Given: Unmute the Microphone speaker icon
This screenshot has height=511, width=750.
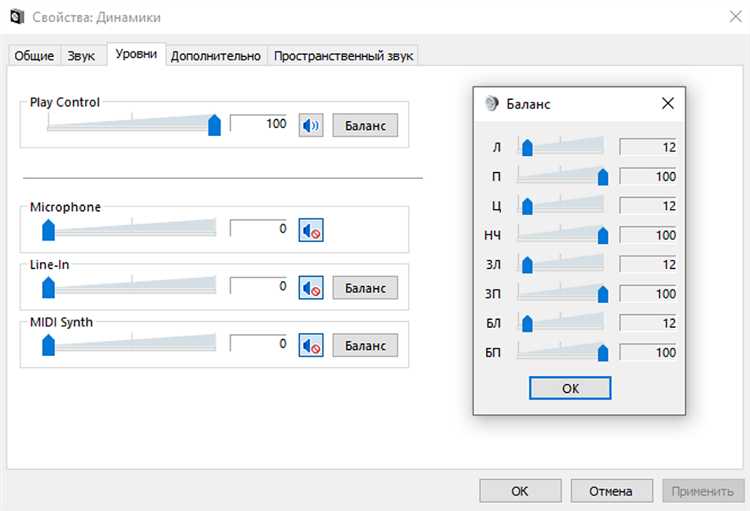Looking at the screenshot, I should [311, 230].
